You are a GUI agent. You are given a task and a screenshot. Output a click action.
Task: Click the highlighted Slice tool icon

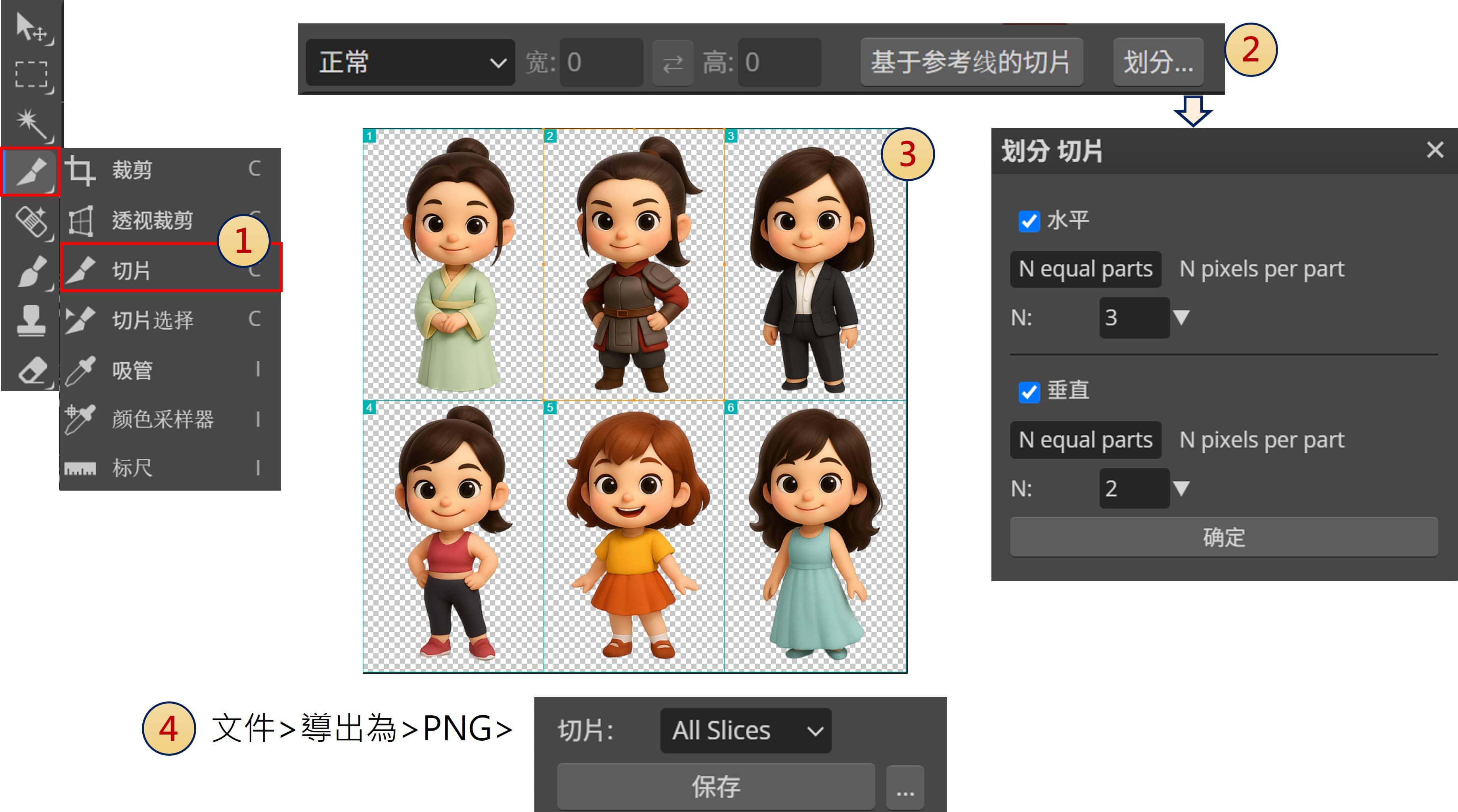tap(31, 172)
